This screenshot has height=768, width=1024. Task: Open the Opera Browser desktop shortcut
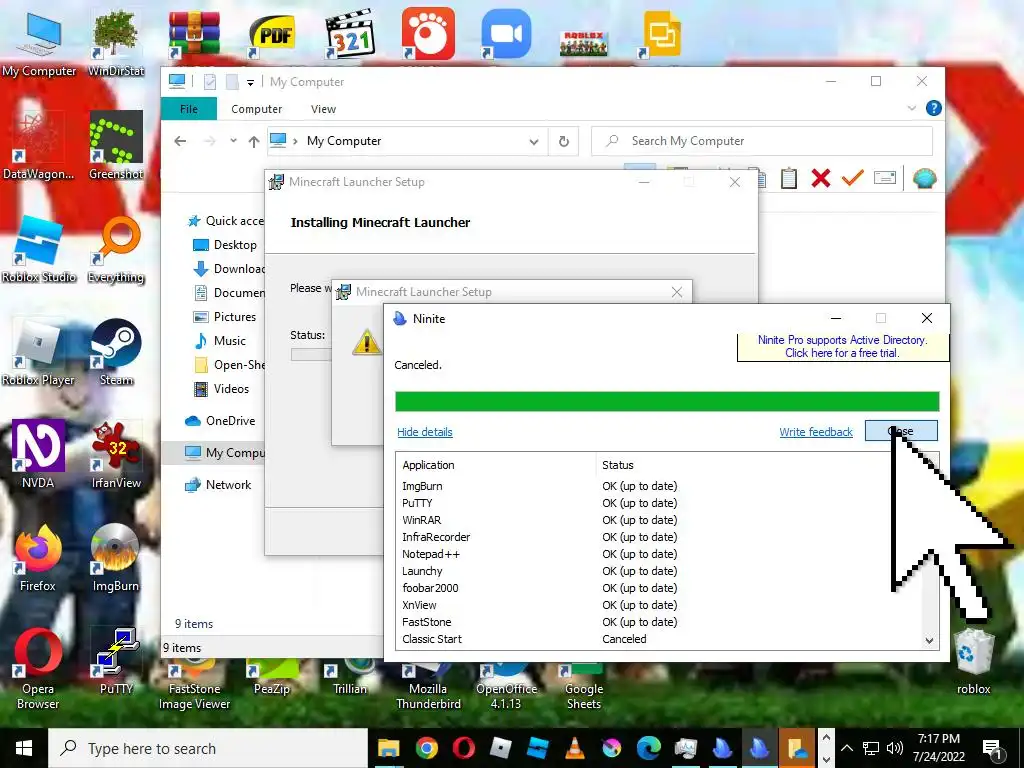[x=38, y=668]
